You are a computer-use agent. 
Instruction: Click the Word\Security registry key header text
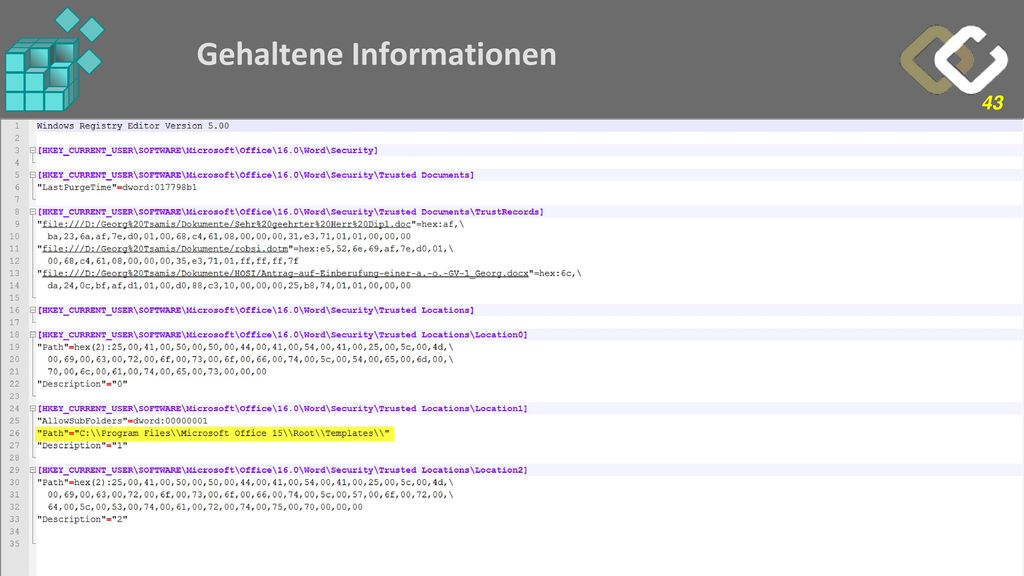(208, 150)
